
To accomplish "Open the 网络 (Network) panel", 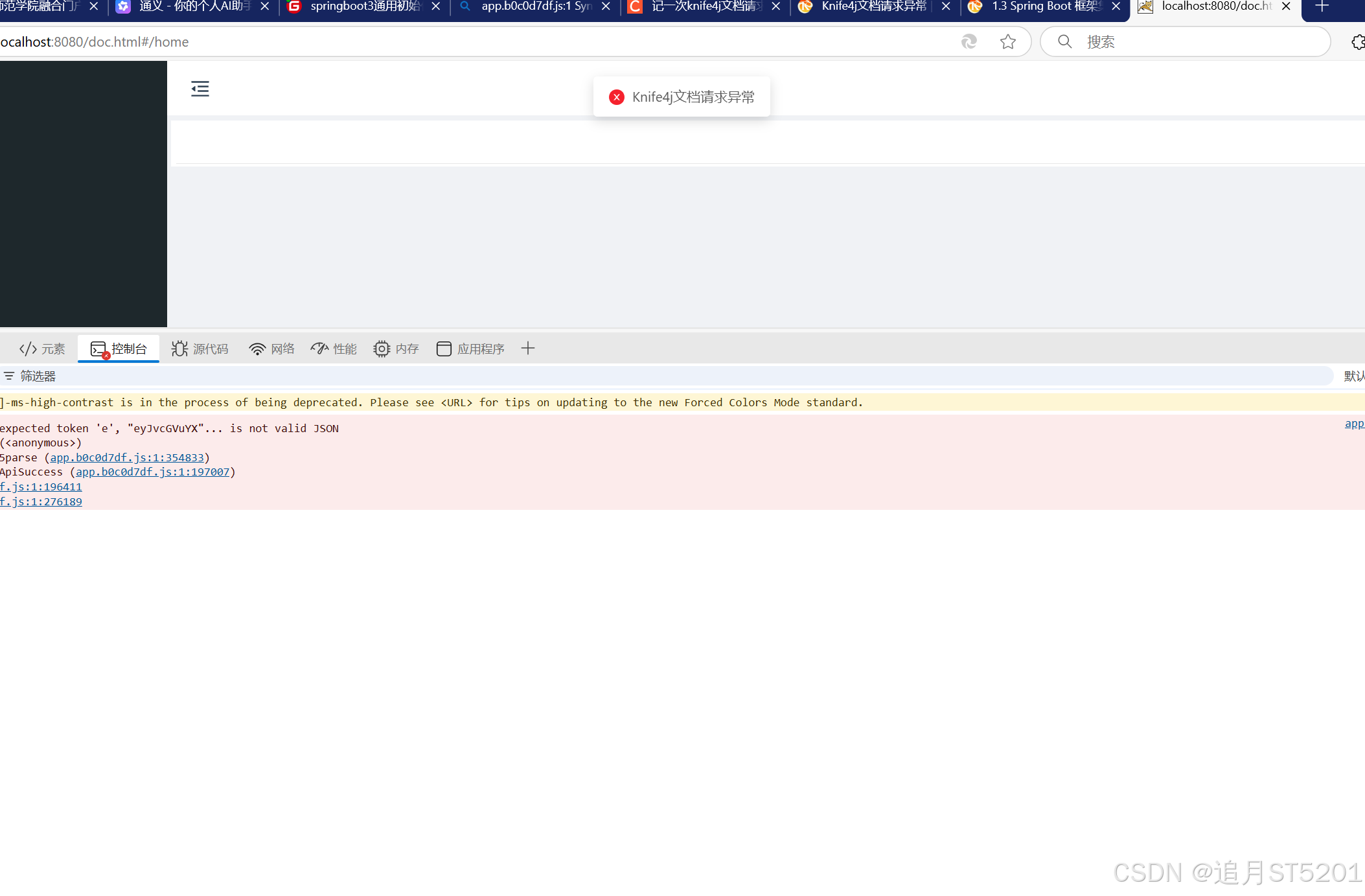I will (x=271, y=349).
